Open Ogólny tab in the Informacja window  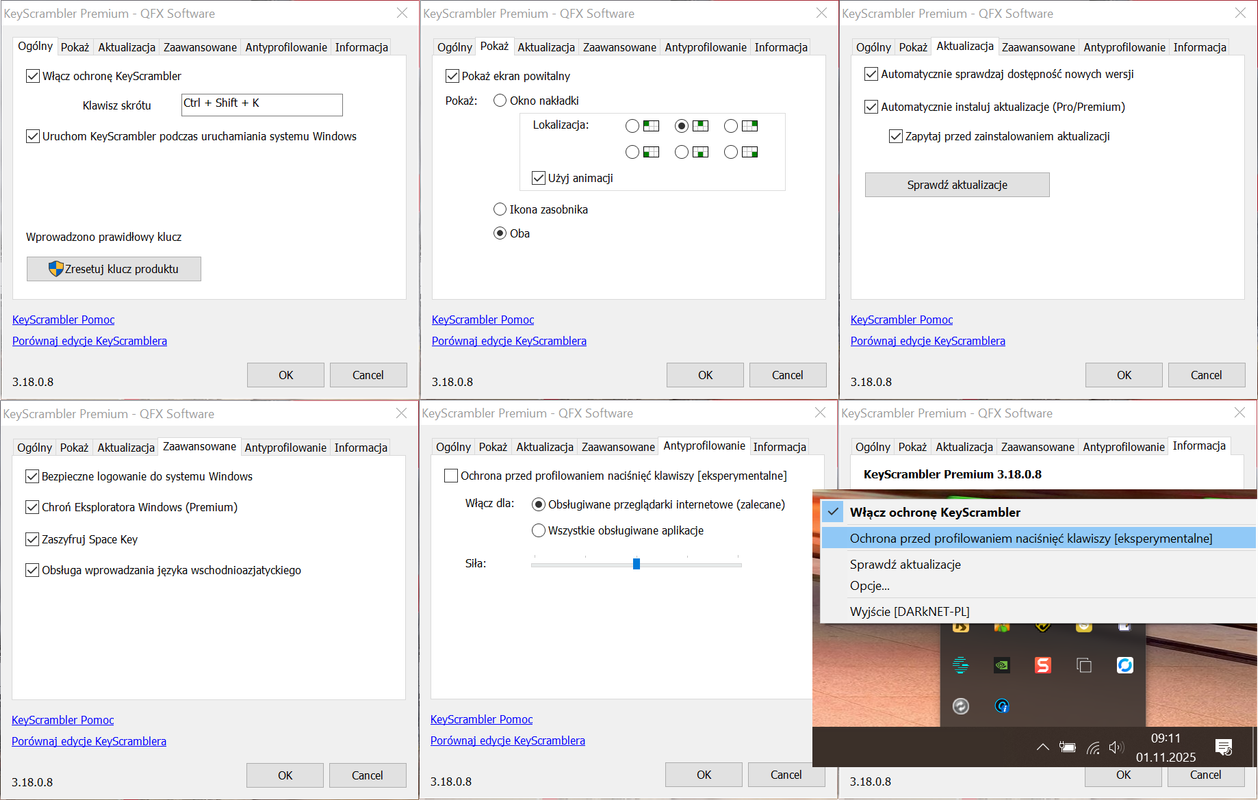tap(873, 447)
